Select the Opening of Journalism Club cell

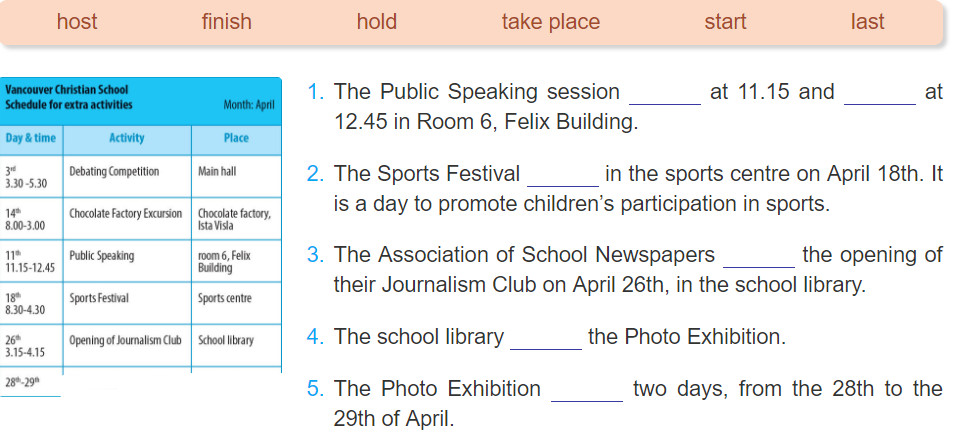(127, 345)
